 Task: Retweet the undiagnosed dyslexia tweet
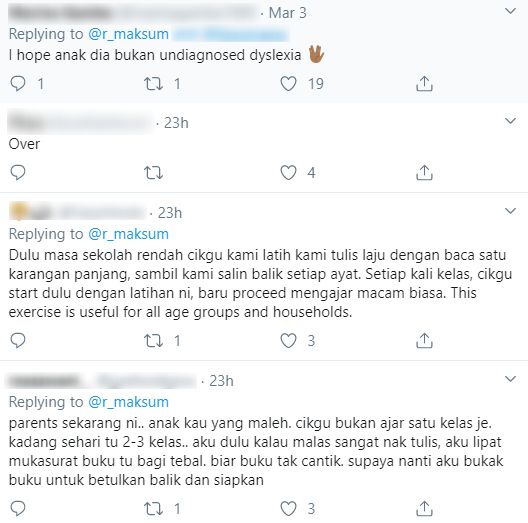coord(154,84)
